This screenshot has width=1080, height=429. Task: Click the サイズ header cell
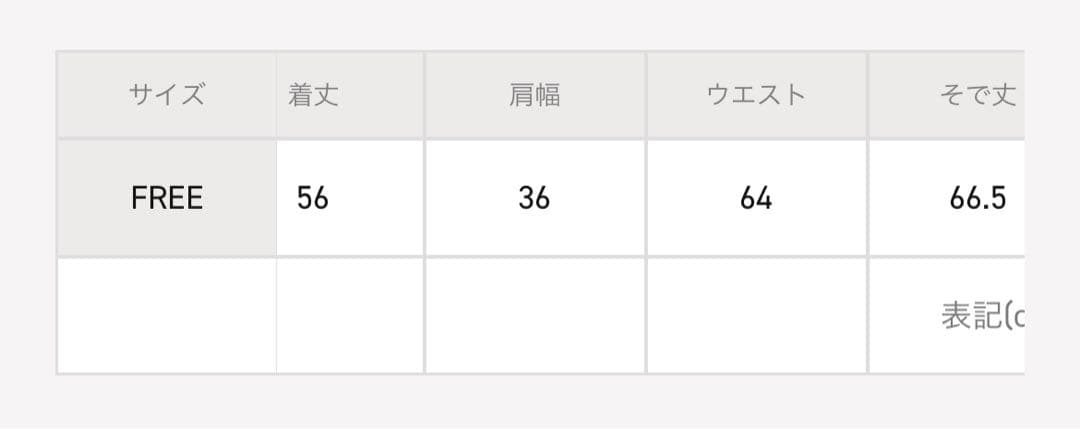pos(166,95)
